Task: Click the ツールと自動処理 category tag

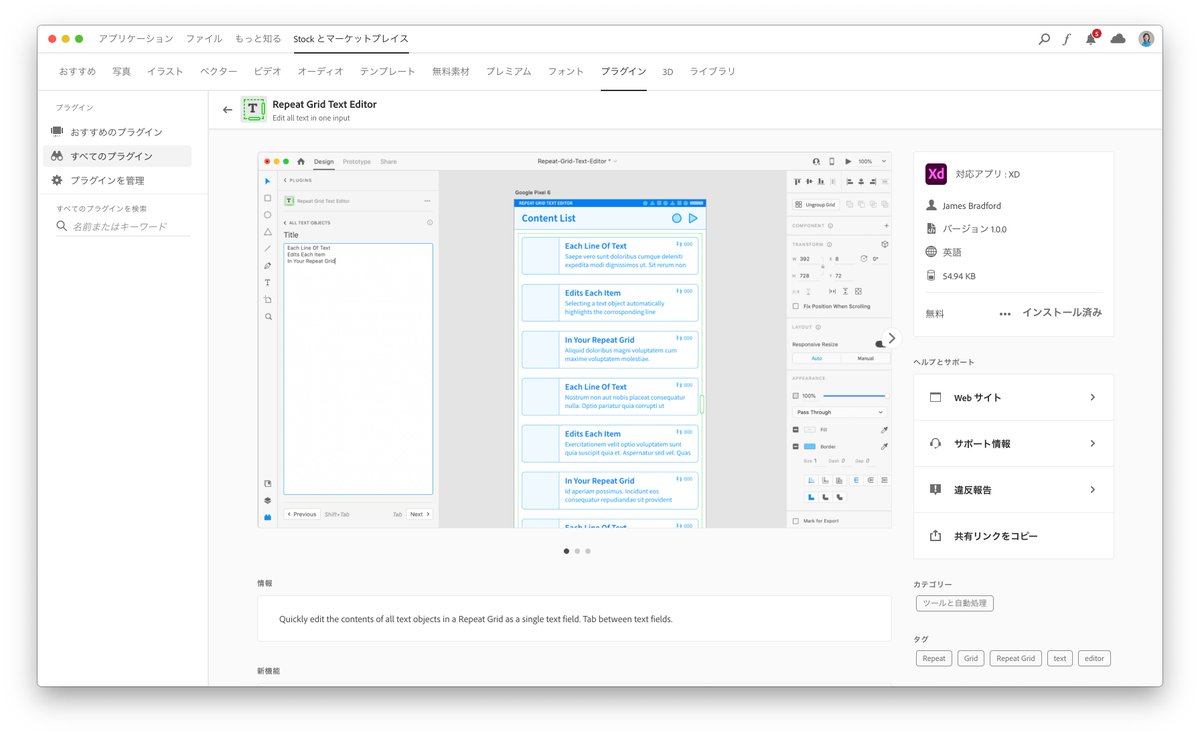Action: (954, 603)
